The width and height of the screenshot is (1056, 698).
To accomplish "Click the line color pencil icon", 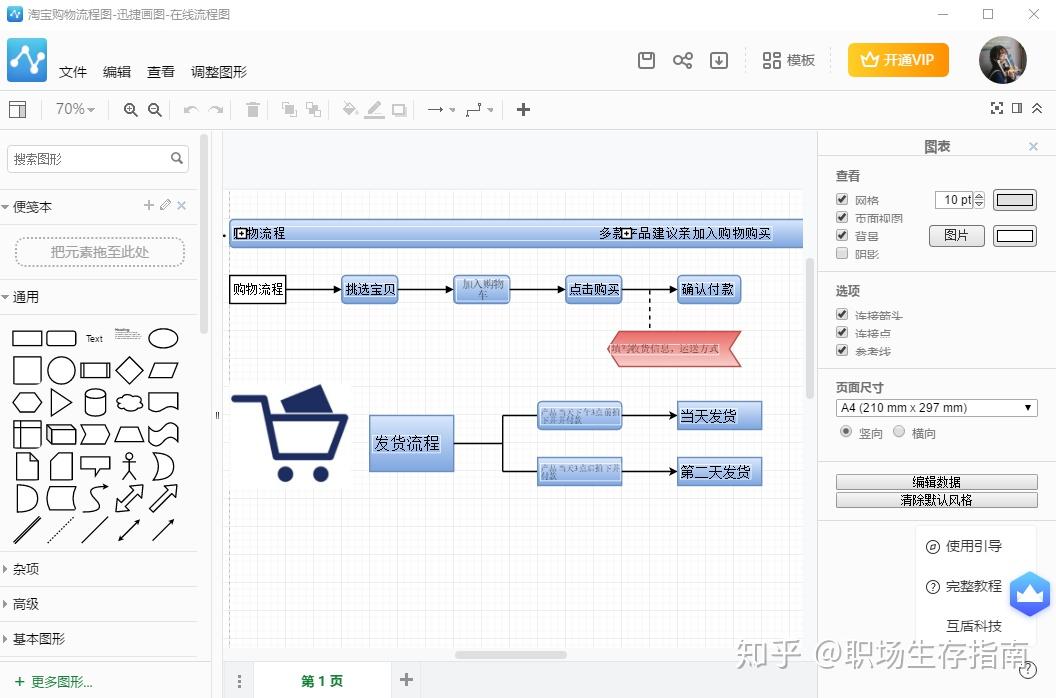I will point(374,109).
